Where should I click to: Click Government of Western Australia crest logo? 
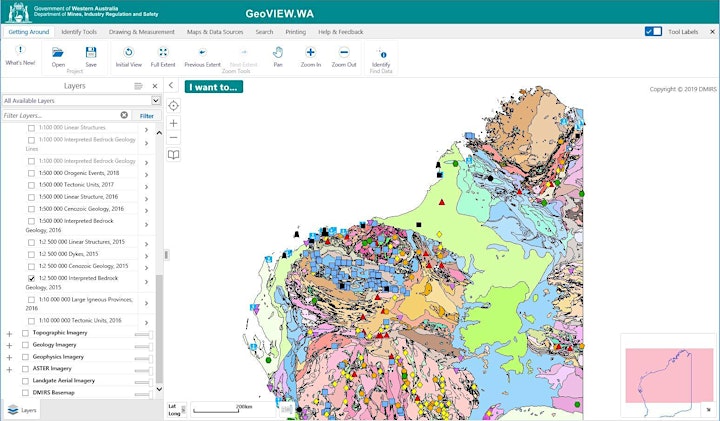click(18, 12)
